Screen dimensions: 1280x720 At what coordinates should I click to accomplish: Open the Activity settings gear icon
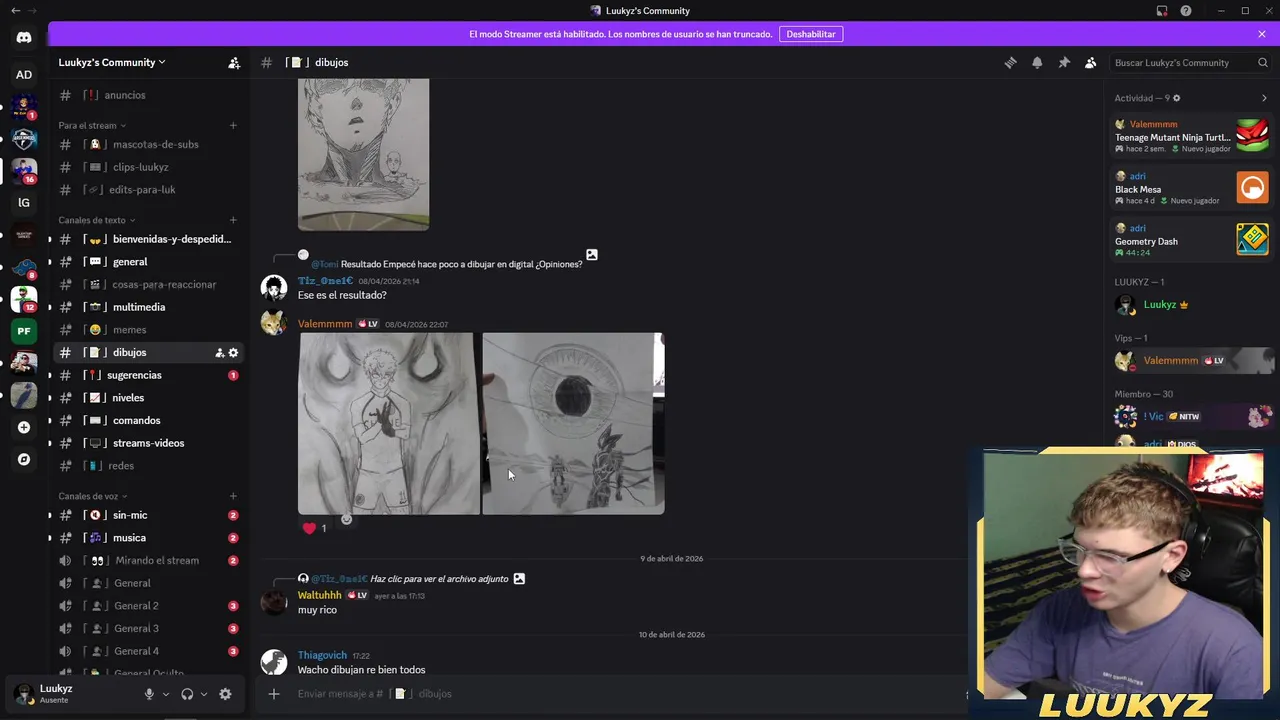tap(1176, 98)
